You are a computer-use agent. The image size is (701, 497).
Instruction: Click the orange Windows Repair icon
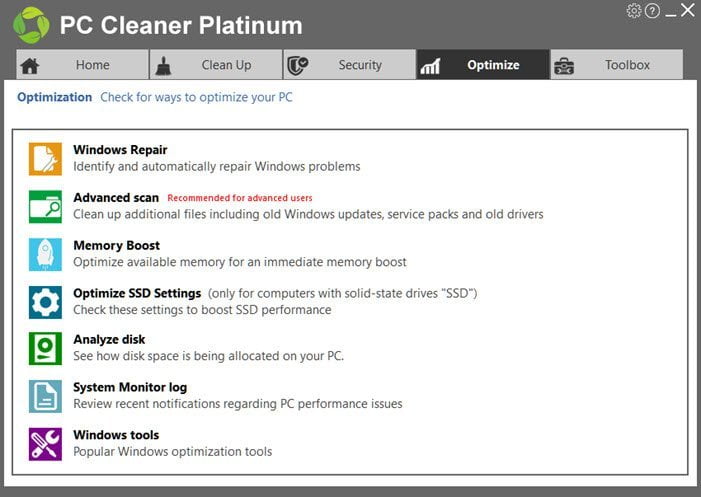(45, 159)
